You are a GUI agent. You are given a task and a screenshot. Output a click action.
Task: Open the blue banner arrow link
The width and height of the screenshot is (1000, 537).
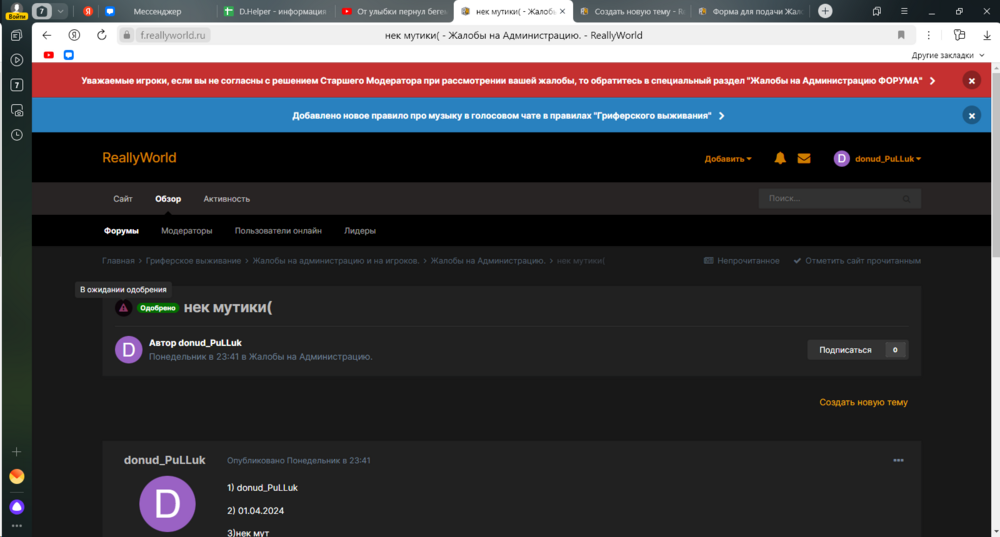click(721, 116)
